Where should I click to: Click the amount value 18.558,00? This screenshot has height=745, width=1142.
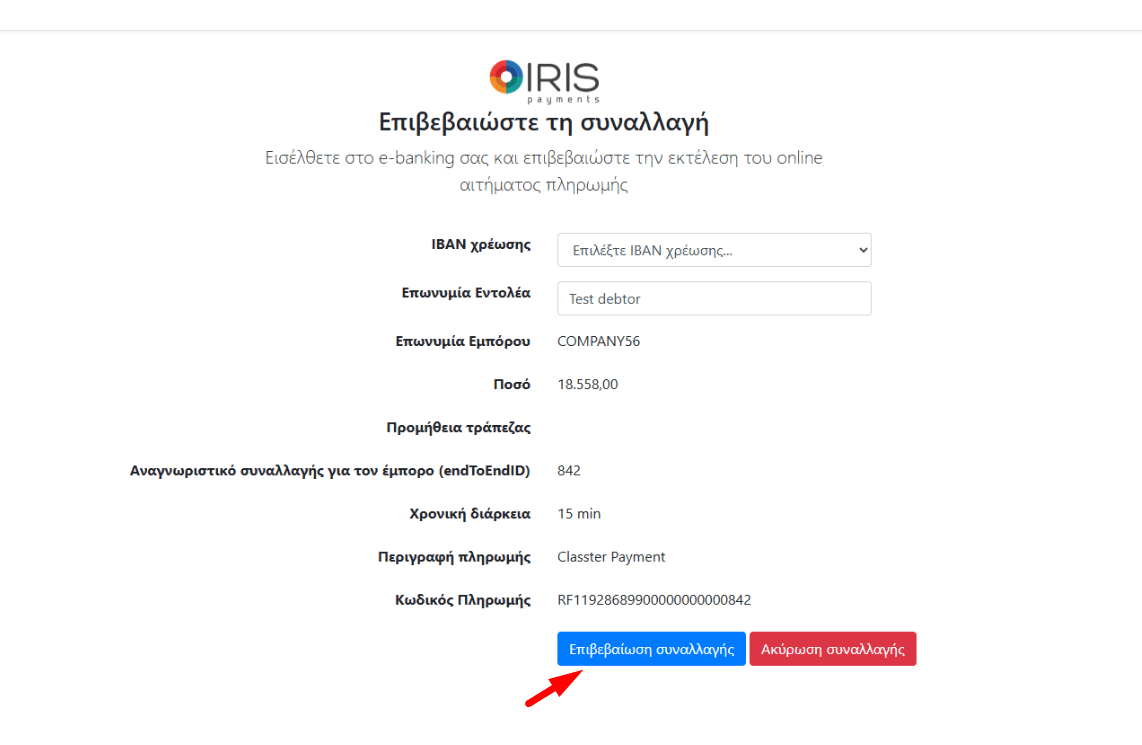pyautogui.click(x=587, y=384)
